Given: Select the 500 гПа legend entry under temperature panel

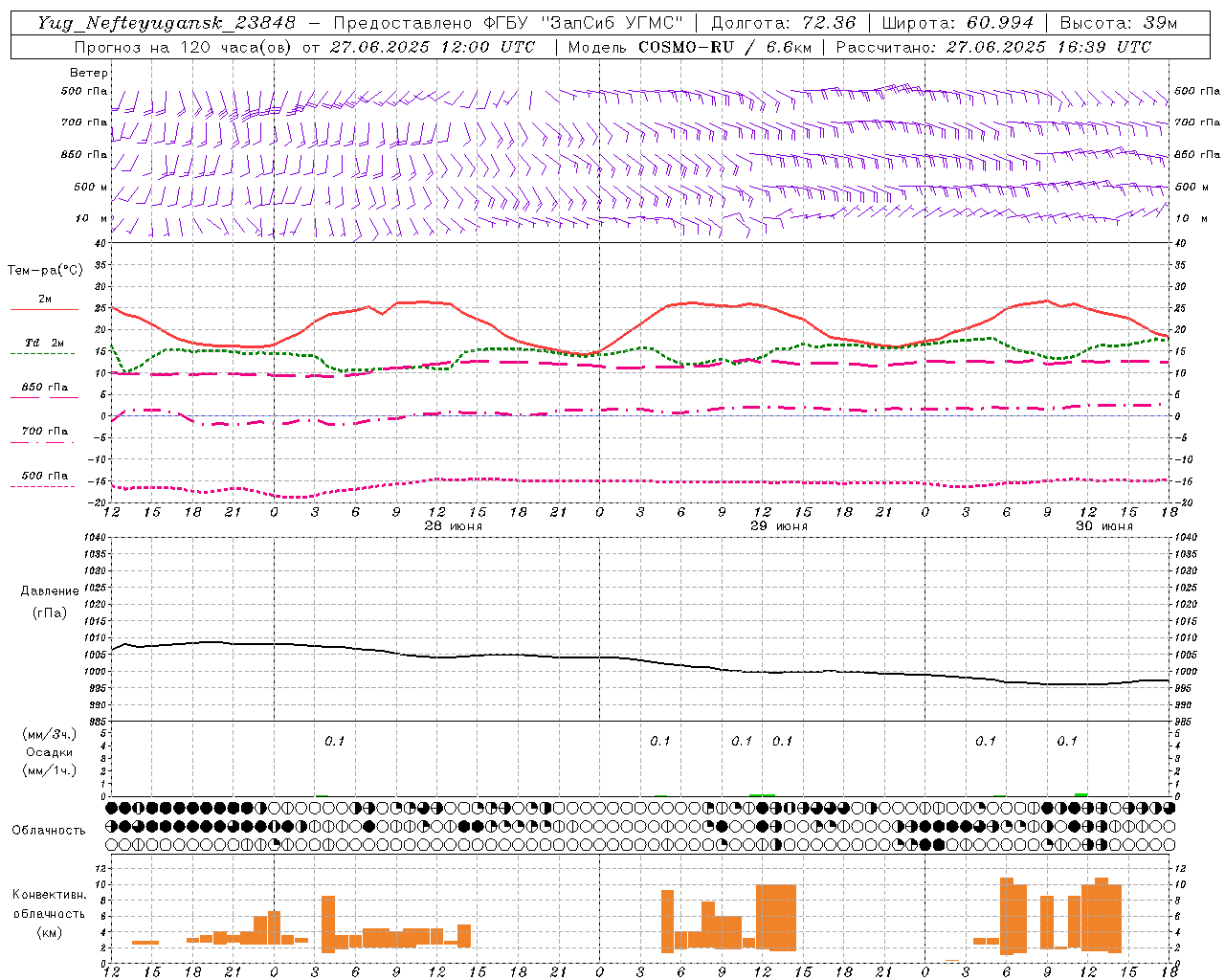Looking at the screenshot, I should pyautogui.click(x=44, y=476).
